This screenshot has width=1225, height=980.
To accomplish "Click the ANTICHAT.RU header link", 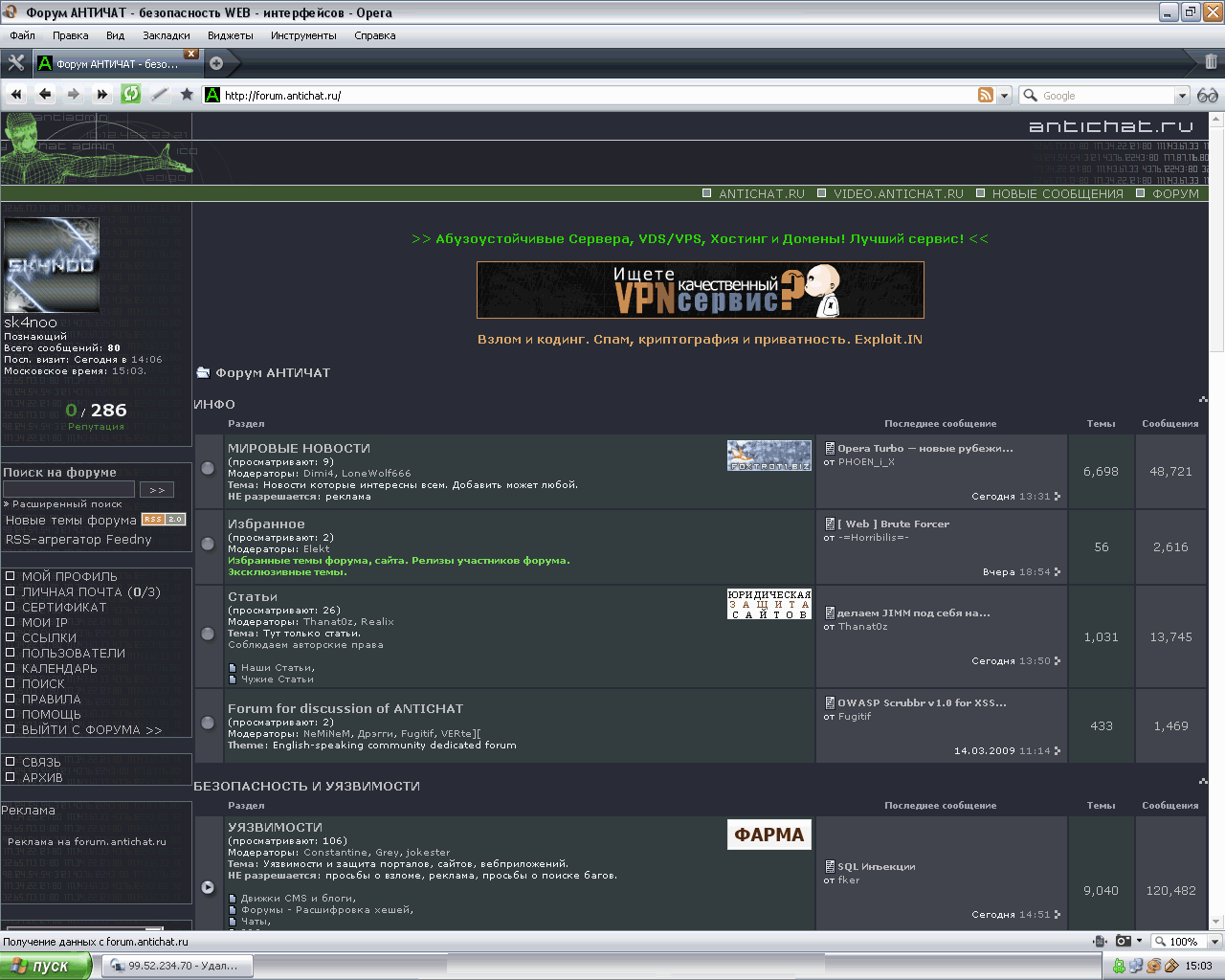I will pos(762,193).
